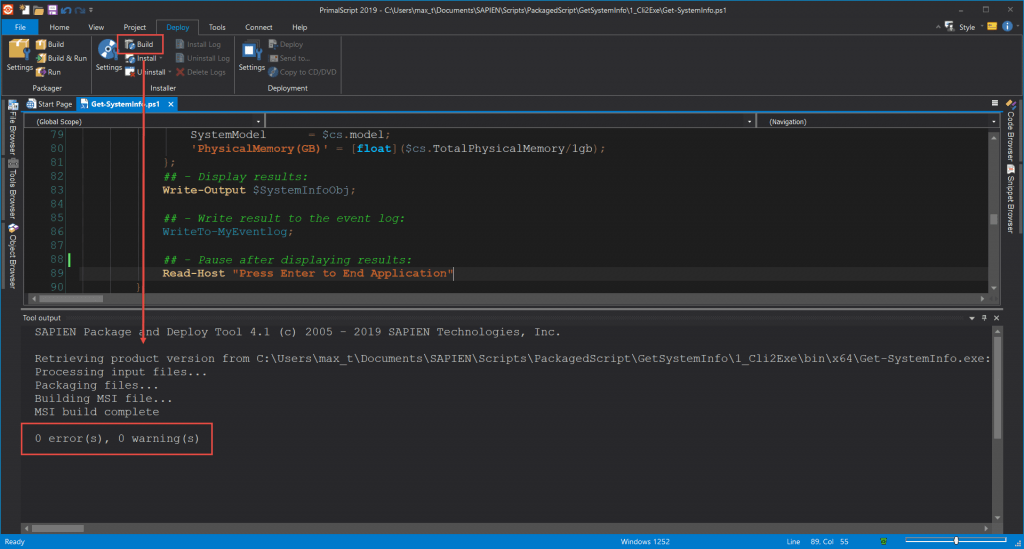
Task: Click Copy to CD/DVD button
Action: tap(302, 72)
